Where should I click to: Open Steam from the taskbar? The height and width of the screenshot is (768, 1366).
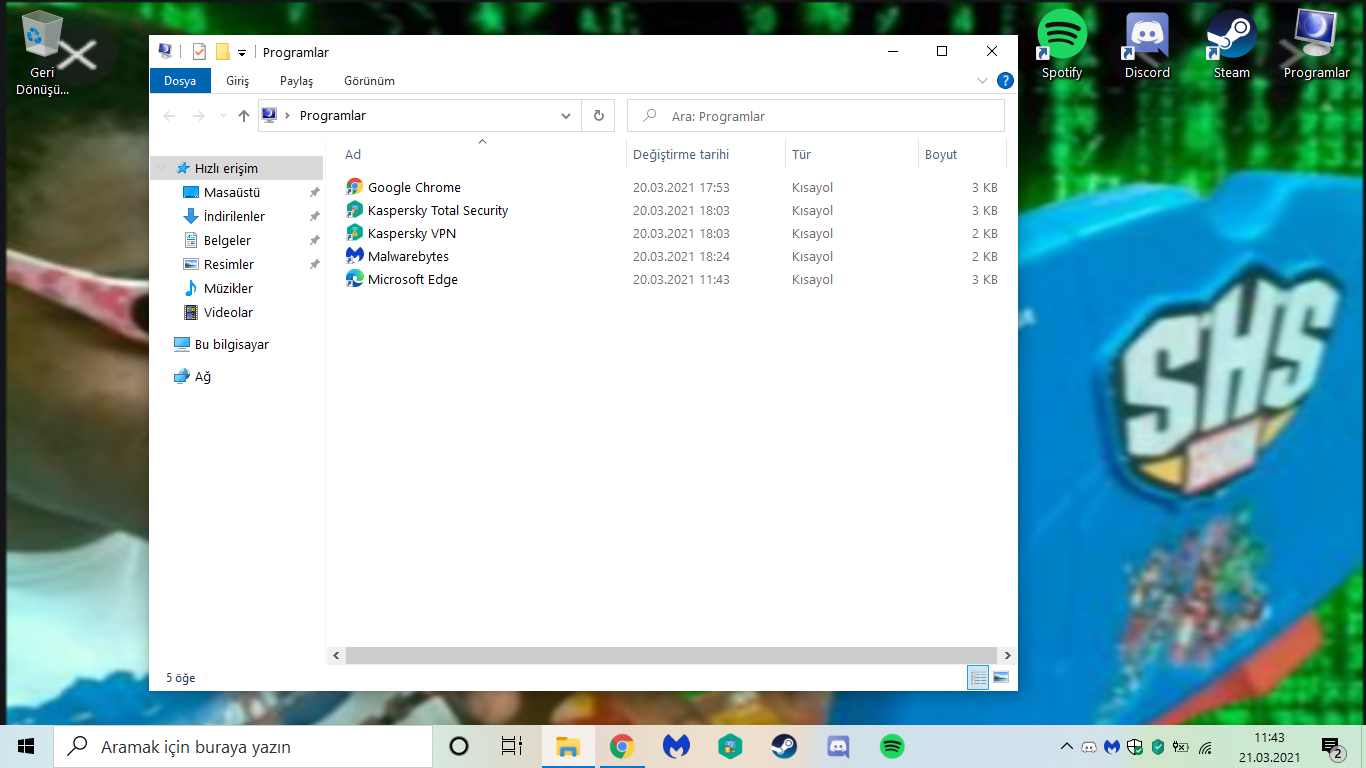(x=784, y=746)
